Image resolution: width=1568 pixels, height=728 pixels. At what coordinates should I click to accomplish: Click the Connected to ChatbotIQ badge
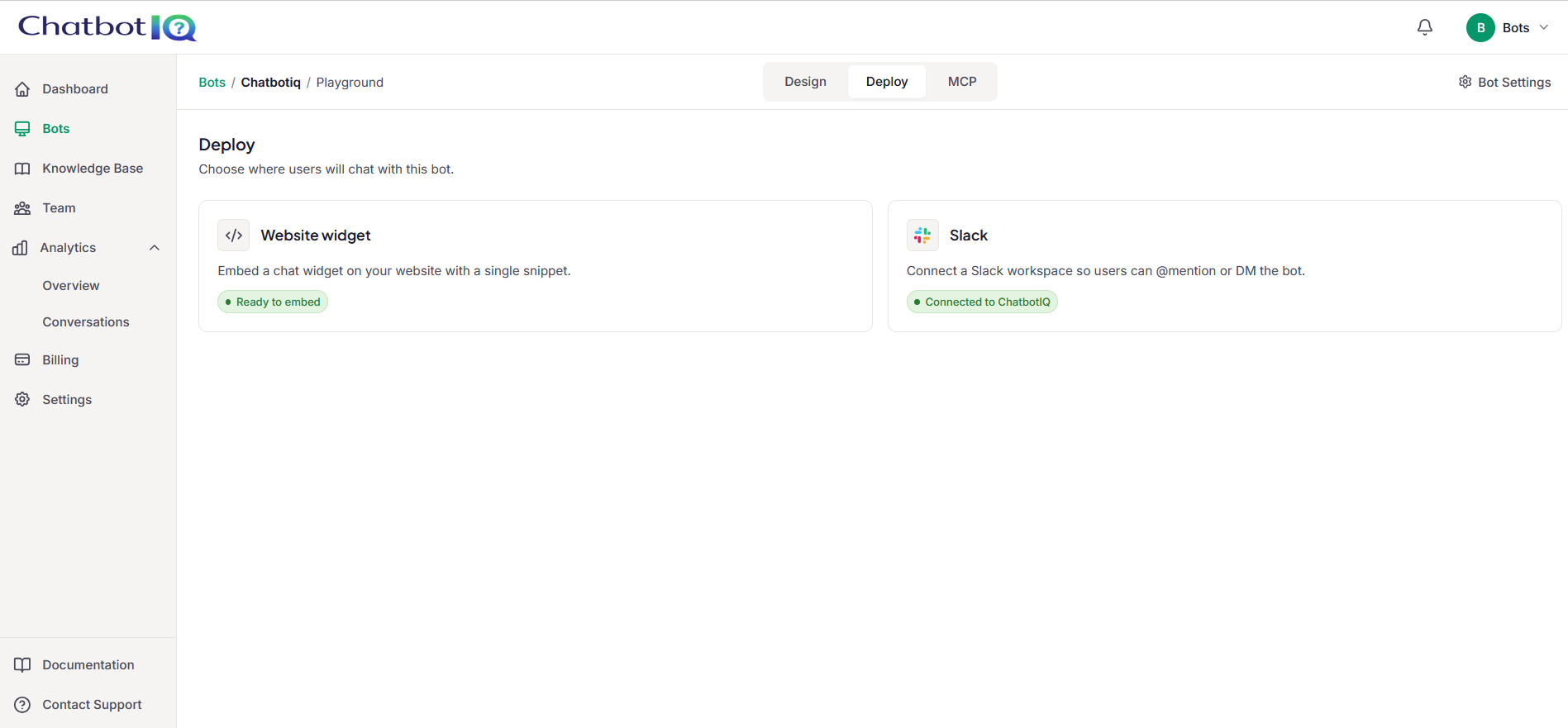click(x=982, y=302)
